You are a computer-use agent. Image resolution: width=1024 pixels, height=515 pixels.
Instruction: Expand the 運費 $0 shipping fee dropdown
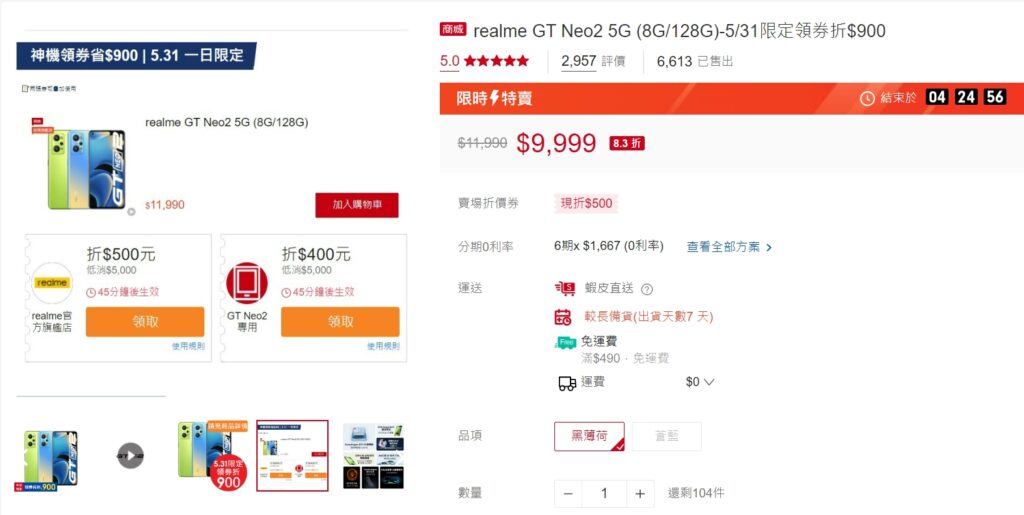[x=701, y=382]
